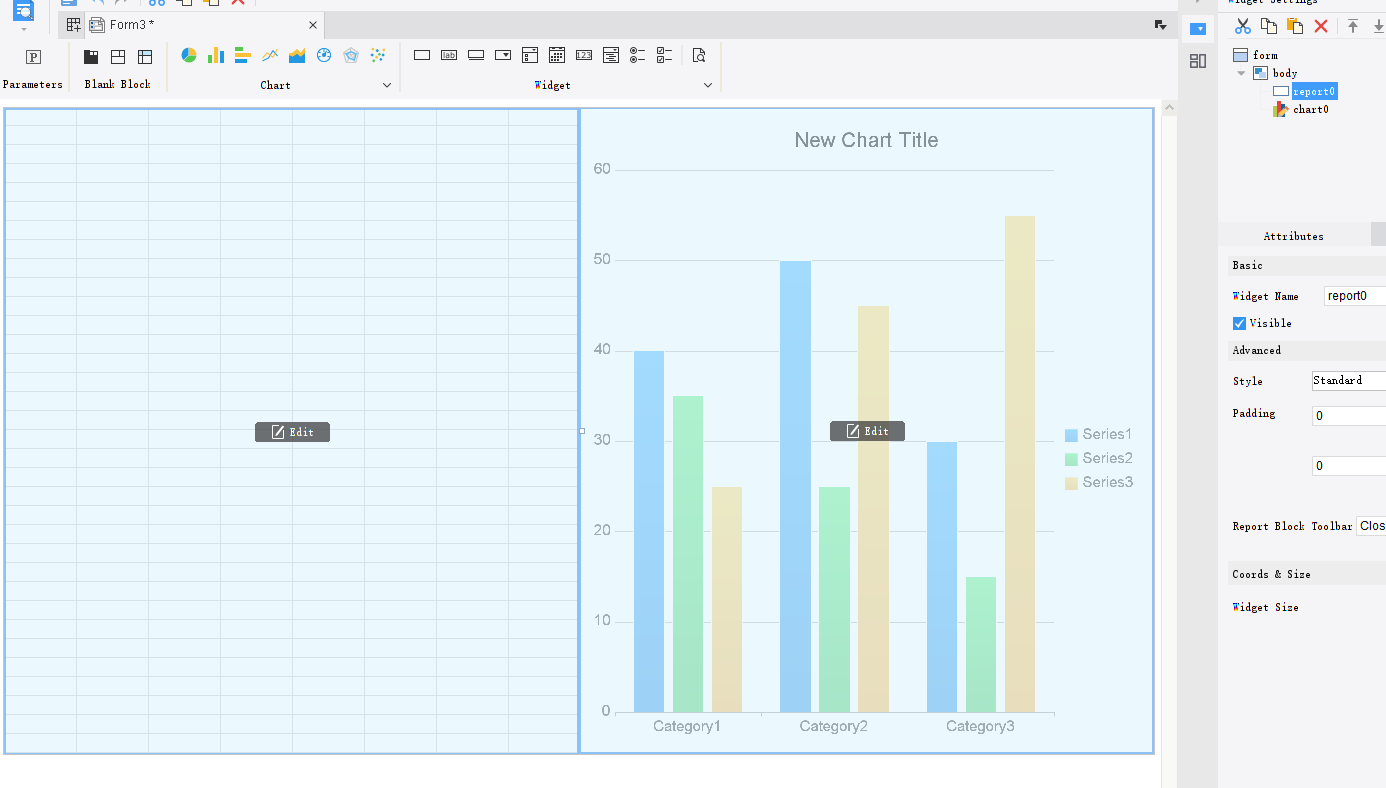Add a date calendar widget
The width and height of the screenshot is (1386, 788).
click(557, 55)
